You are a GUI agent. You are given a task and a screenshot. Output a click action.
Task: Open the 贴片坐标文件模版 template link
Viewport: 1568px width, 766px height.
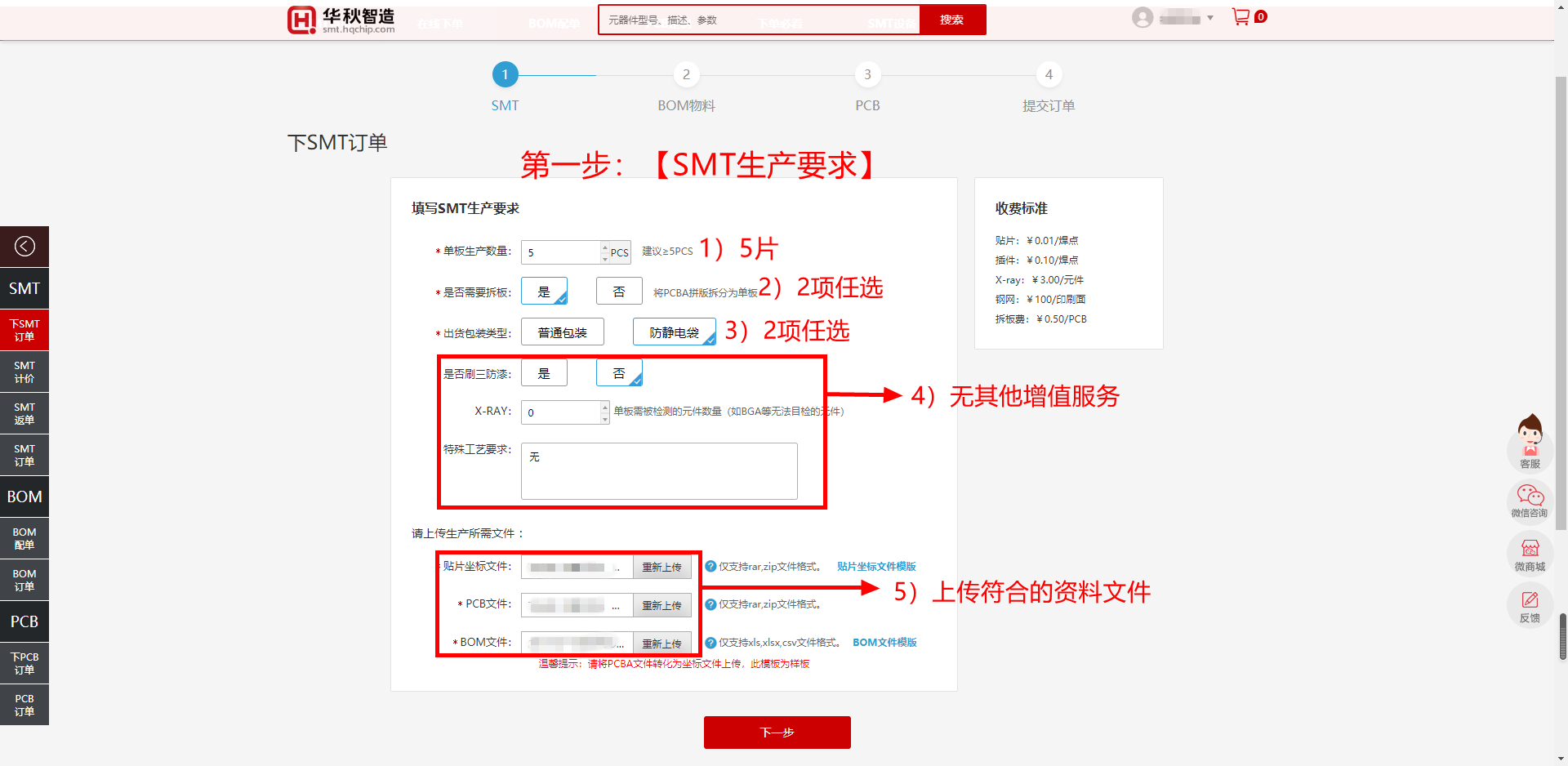pos(876,567)
